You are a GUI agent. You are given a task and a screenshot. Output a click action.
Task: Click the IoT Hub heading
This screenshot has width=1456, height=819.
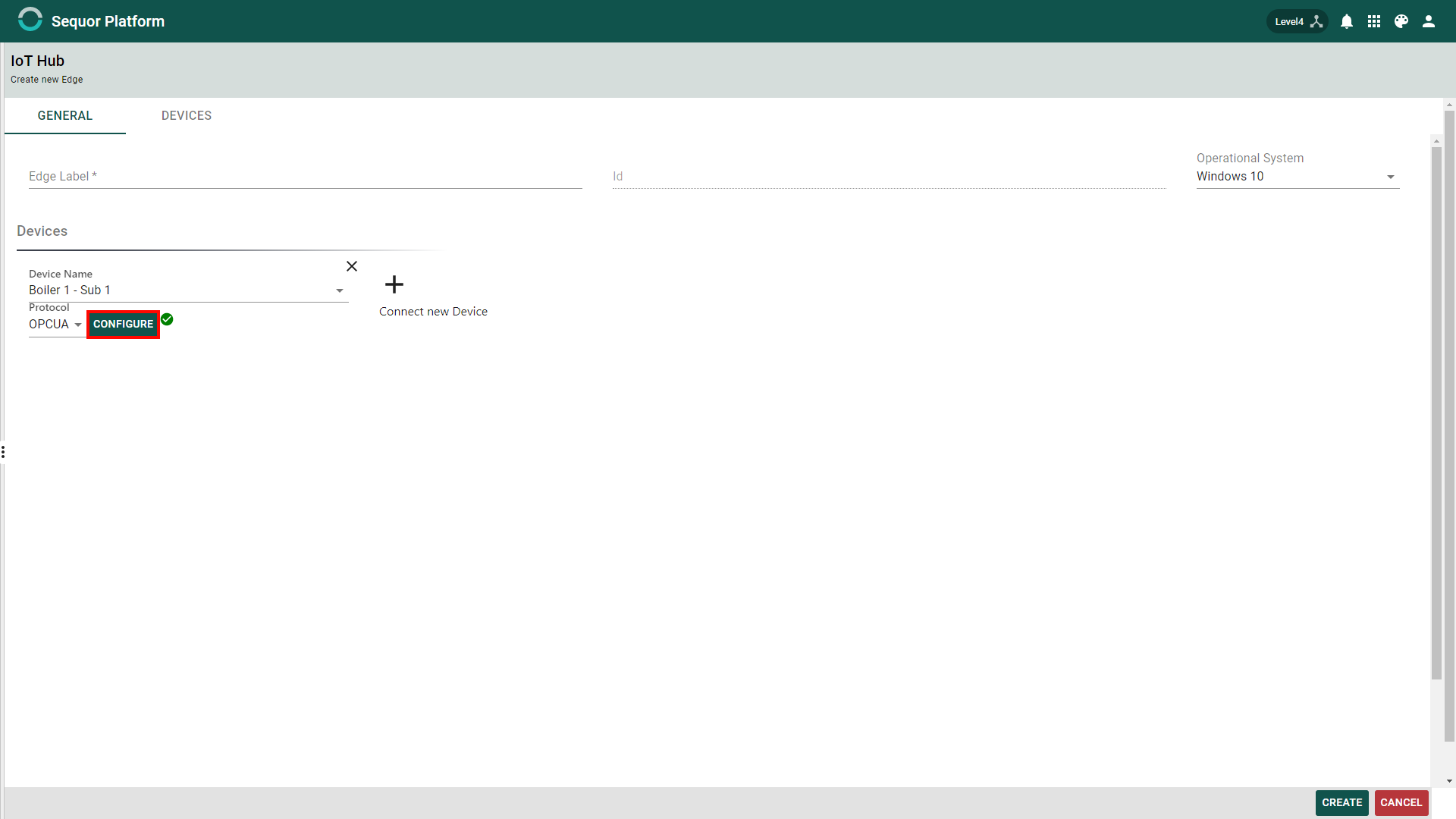(37, 61)
